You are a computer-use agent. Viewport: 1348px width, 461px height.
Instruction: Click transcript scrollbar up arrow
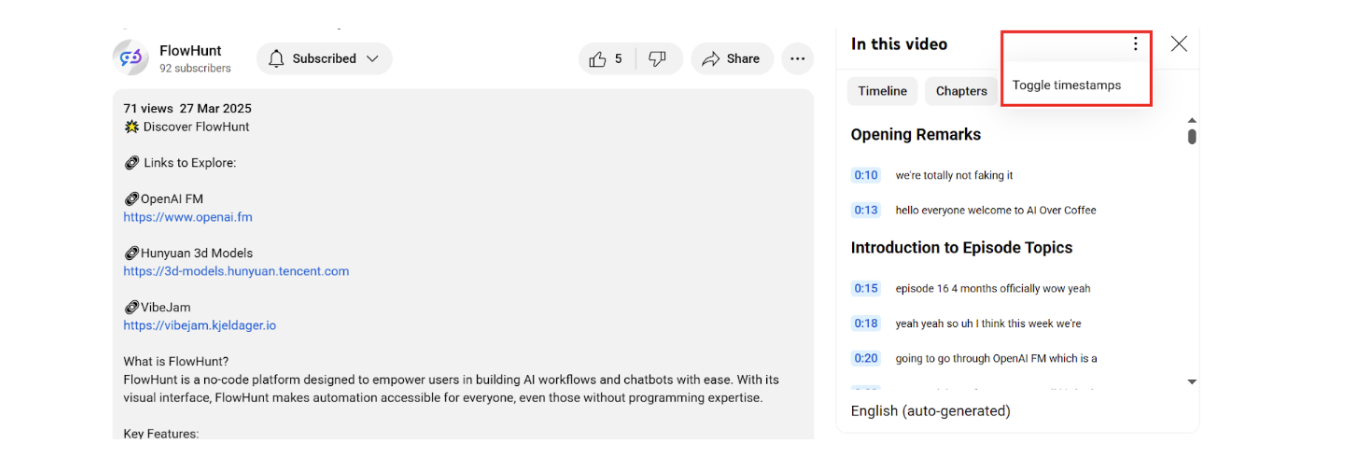tap(1192, 120)
